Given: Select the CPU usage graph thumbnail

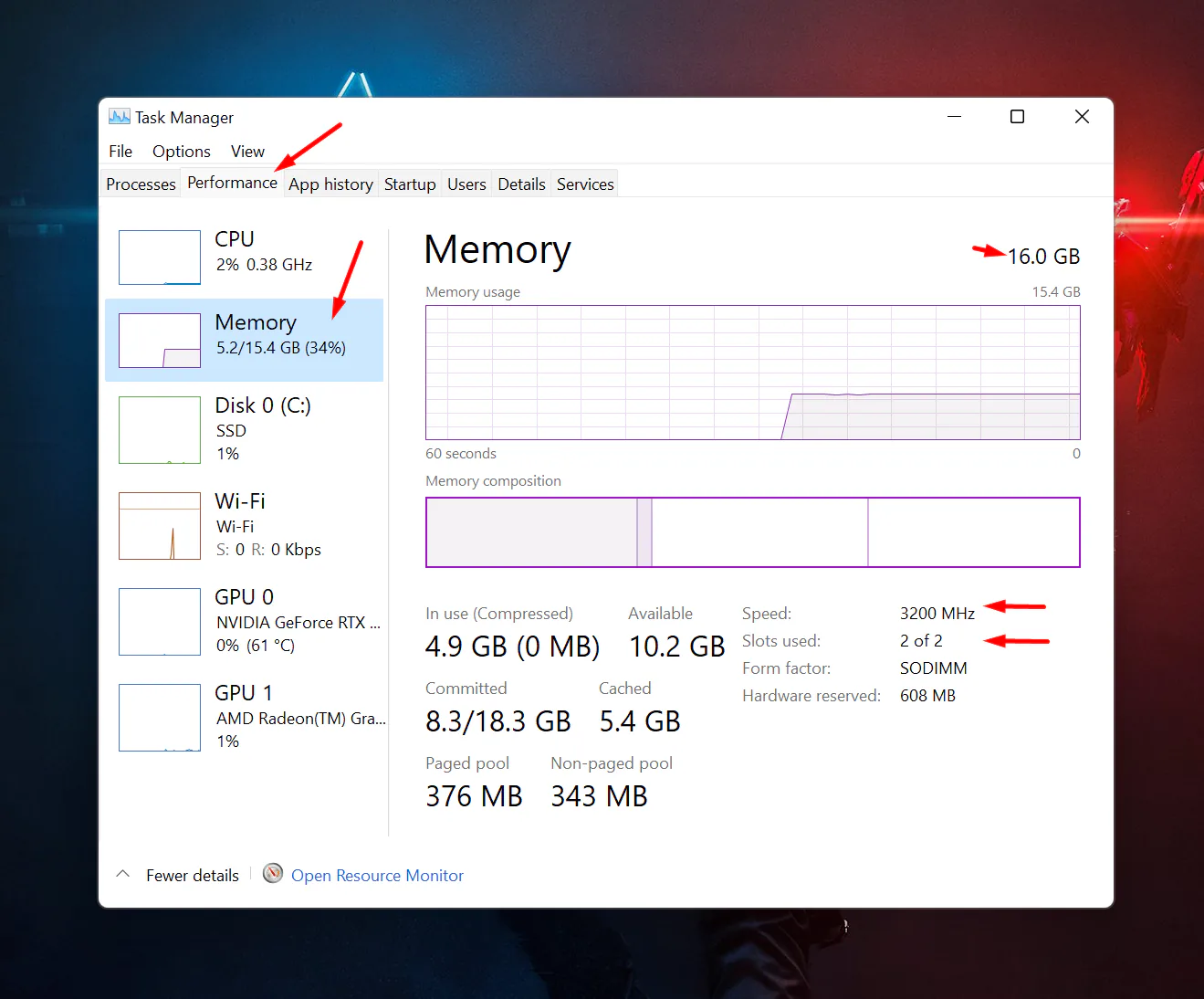Looking at the screenshot, I should (160, 258).
